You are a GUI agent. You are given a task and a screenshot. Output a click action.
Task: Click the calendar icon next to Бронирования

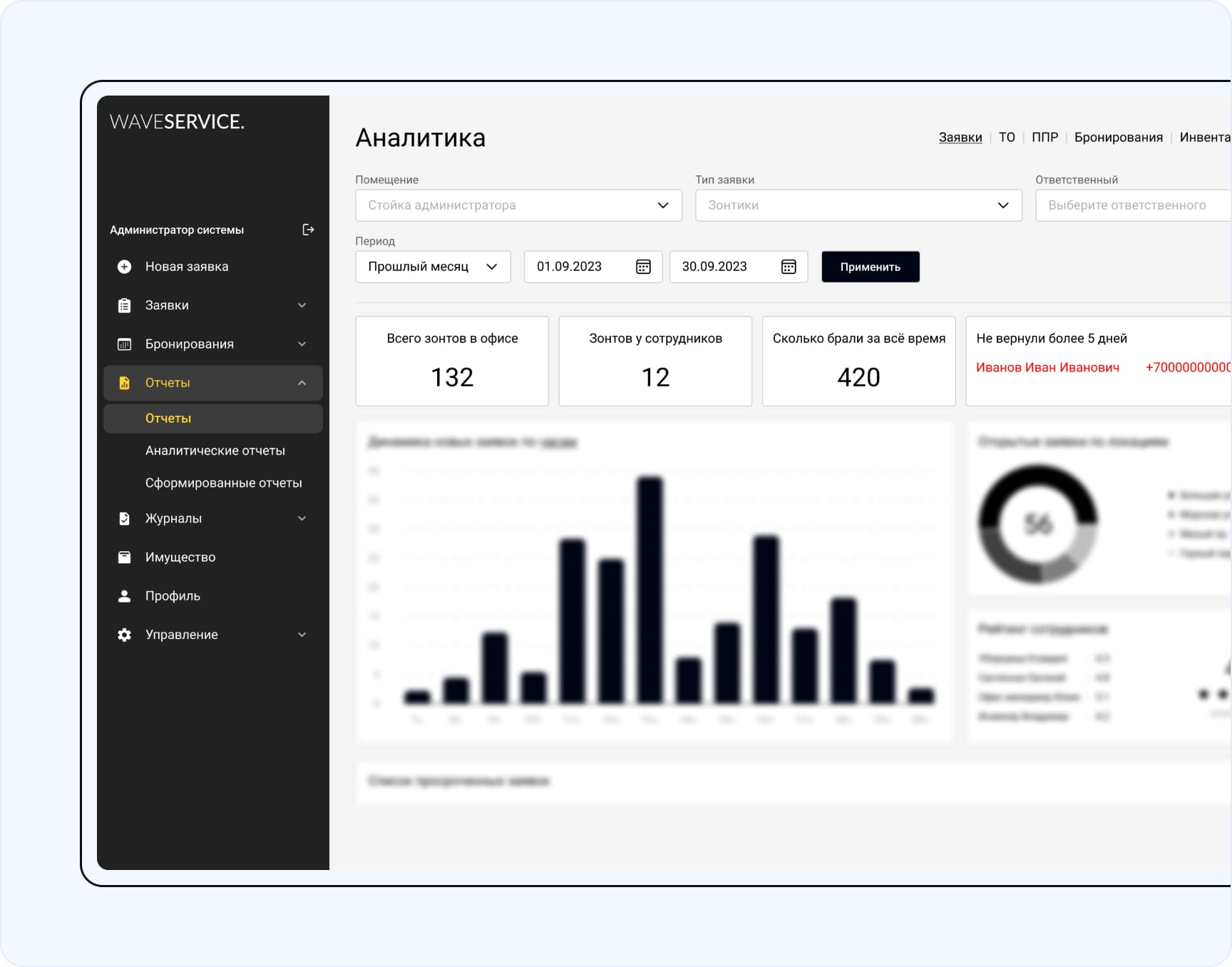tap(124, 344)
